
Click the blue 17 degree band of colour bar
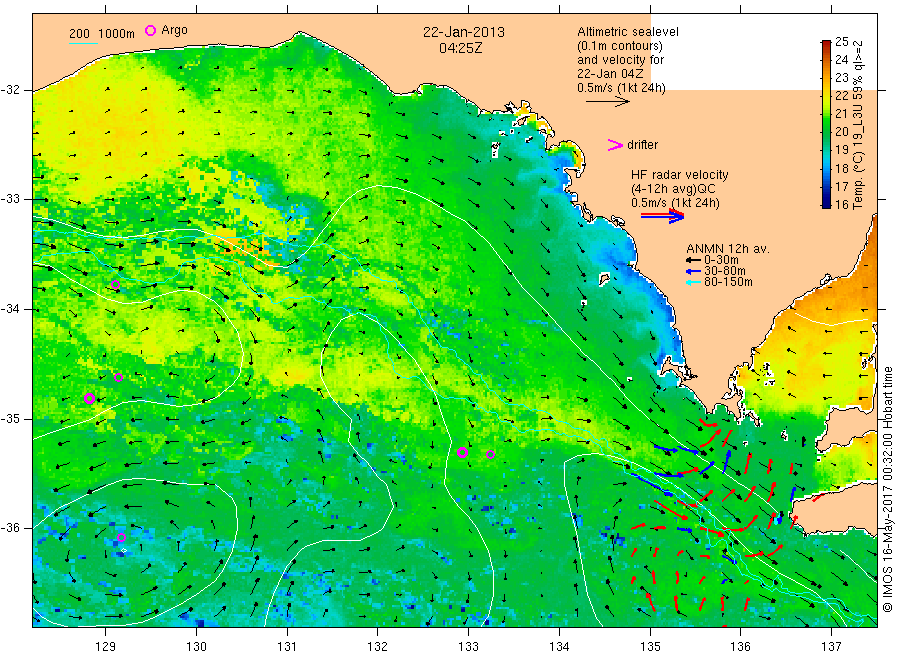pos(826,186)
